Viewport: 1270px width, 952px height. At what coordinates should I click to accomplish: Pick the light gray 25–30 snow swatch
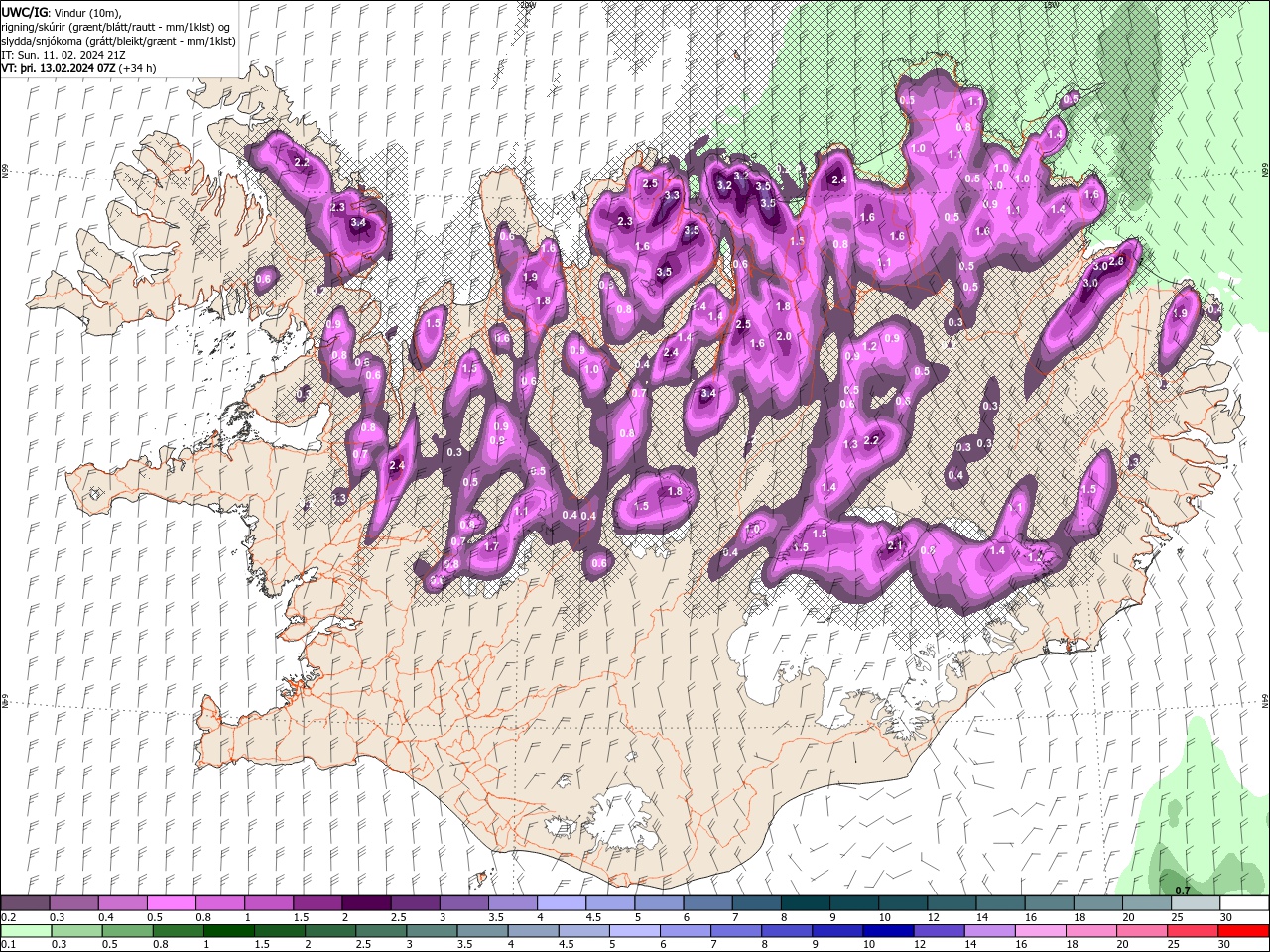tap(1195, 903)
